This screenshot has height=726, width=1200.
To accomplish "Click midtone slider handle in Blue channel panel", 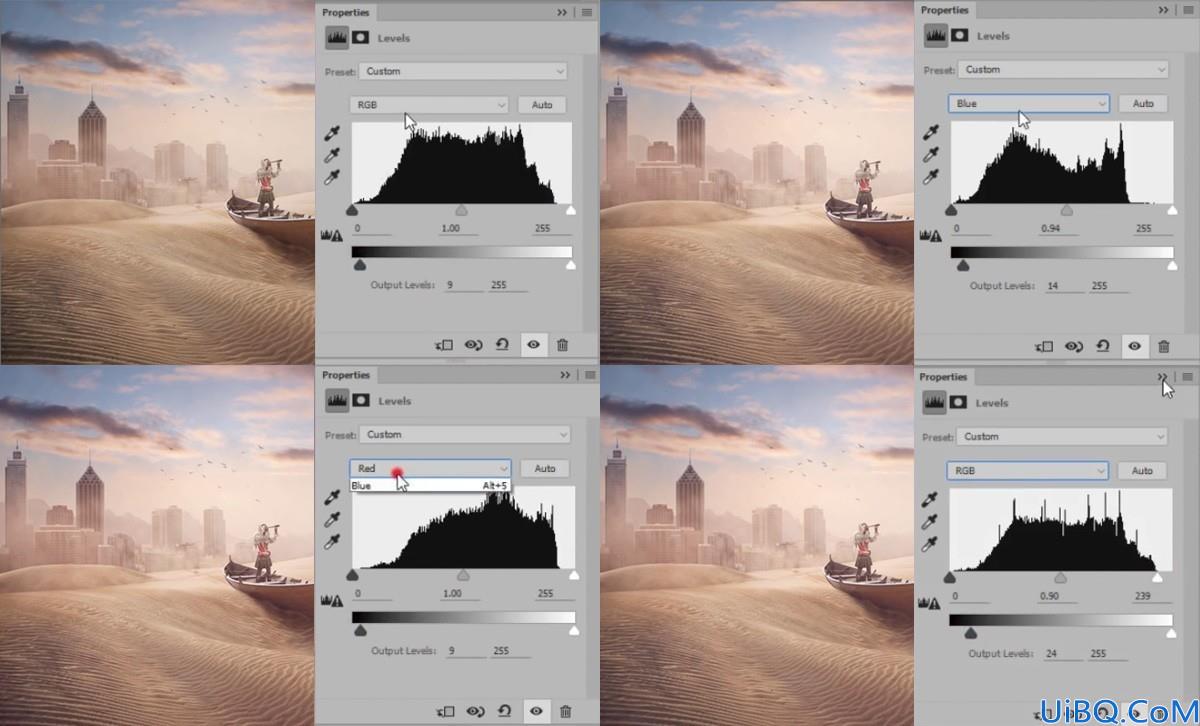I will click(x=1066, y=210).
